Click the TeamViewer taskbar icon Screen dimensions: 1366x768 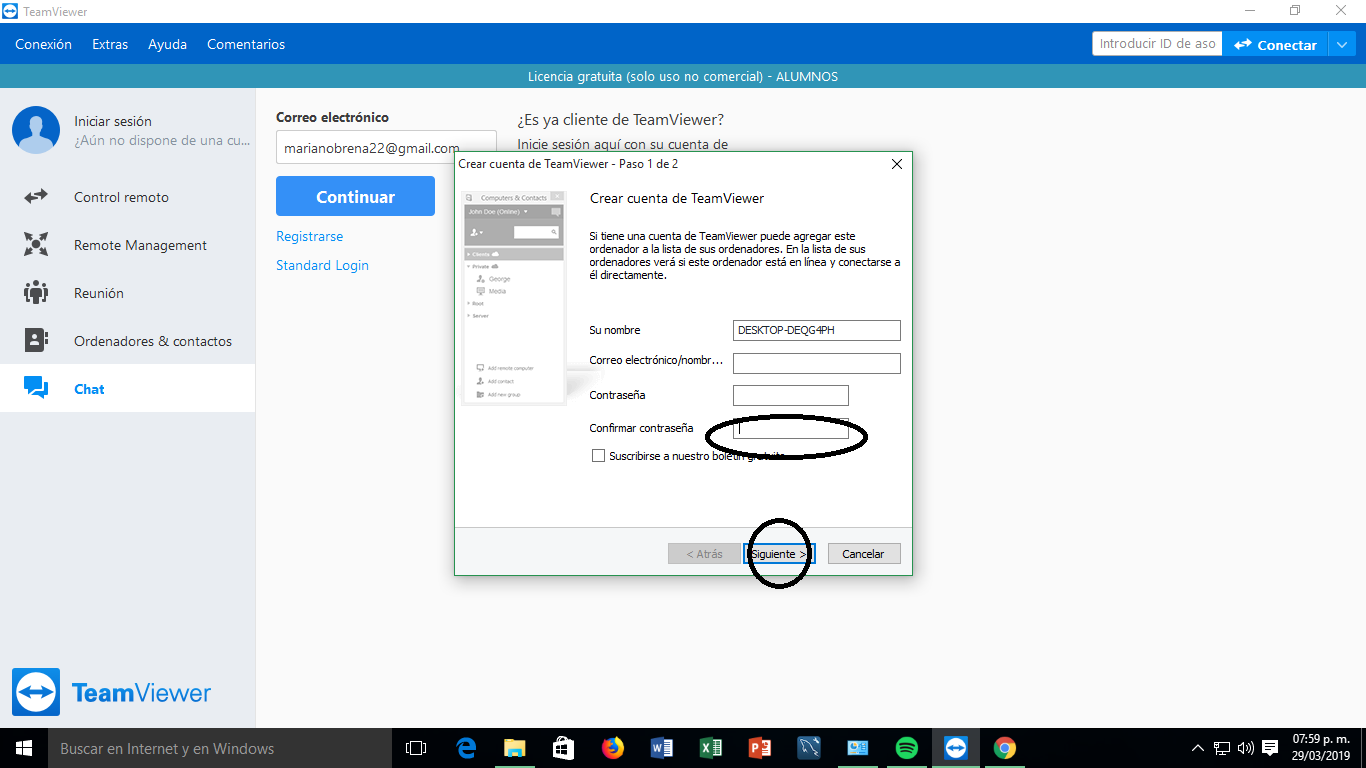(x=956, y=748)
